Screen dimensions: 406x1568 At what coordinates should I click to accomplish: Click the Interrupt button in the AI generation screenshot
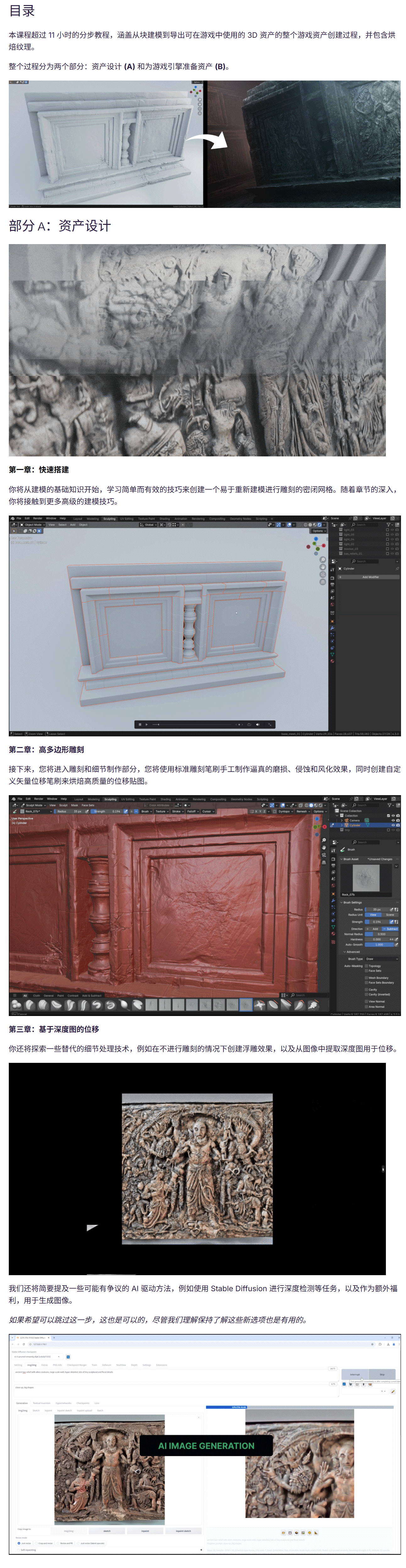coord(355,1375)
